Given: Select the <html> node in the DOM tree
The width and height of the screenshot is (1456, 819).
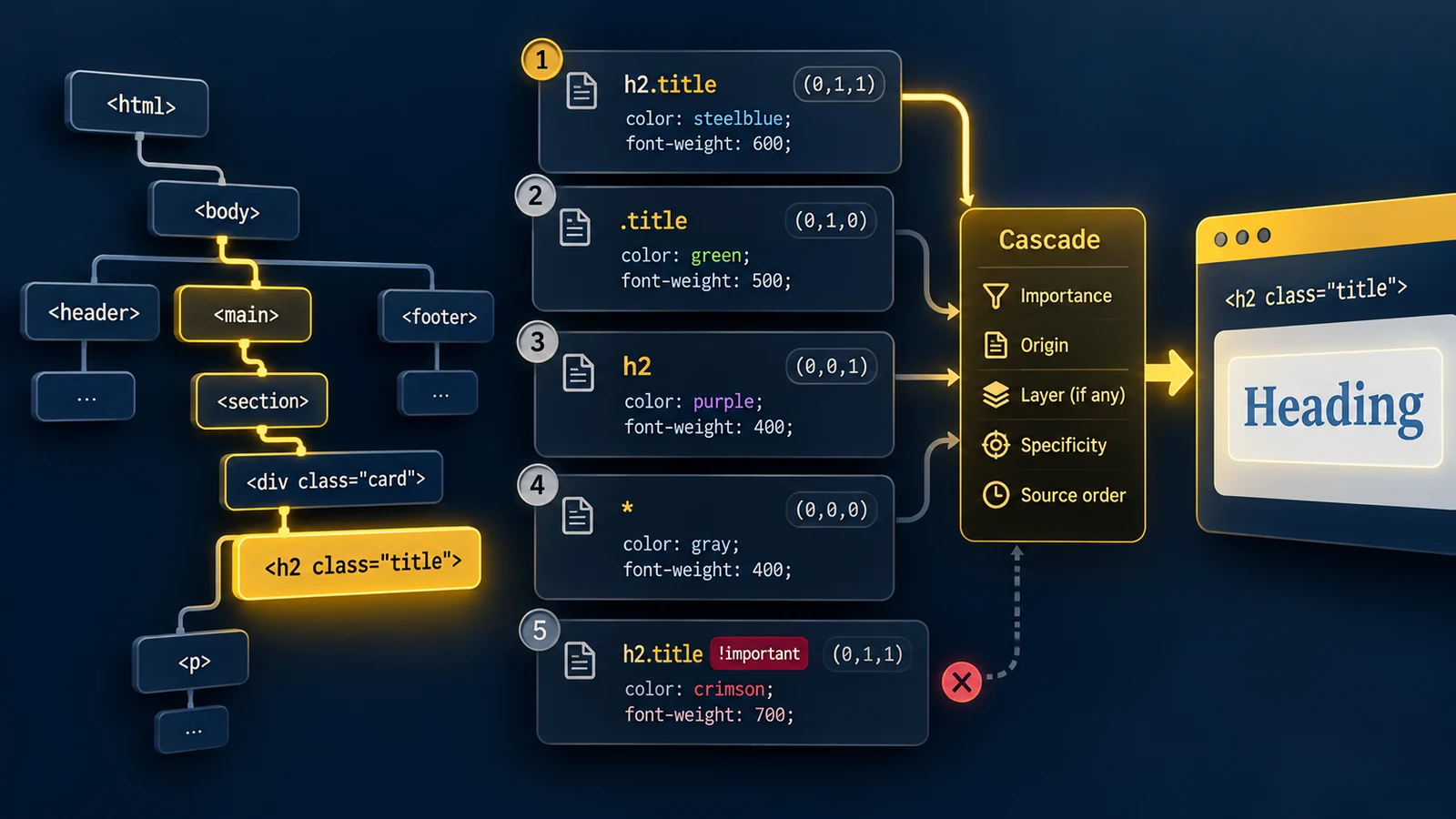Looking at the screenshot, I should click(138, 104).
